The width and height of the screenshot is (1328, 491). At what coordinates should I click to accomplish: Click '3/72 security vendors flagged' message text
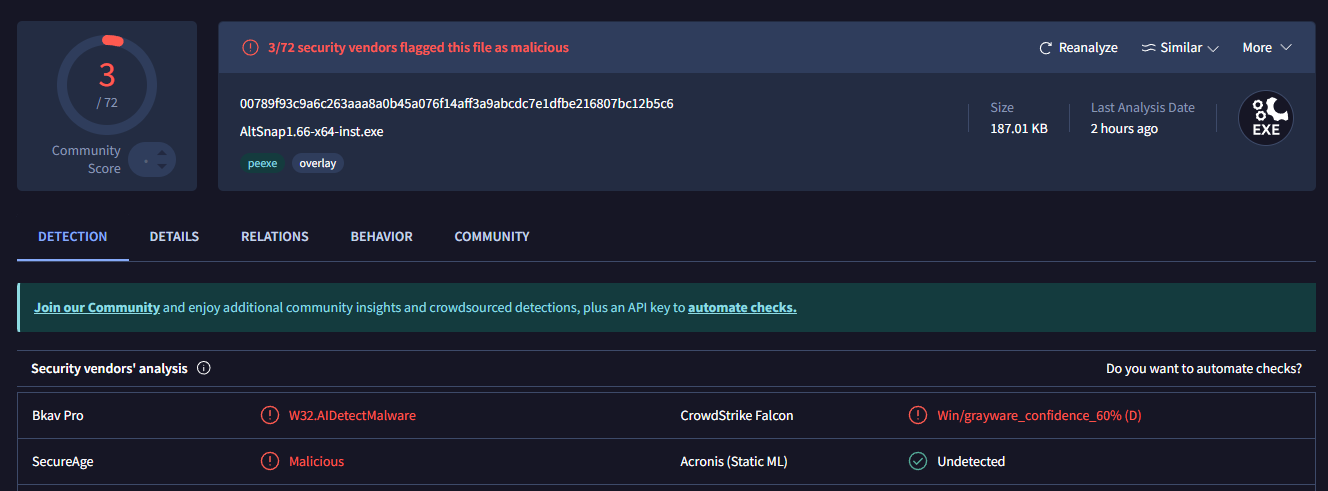418,47
